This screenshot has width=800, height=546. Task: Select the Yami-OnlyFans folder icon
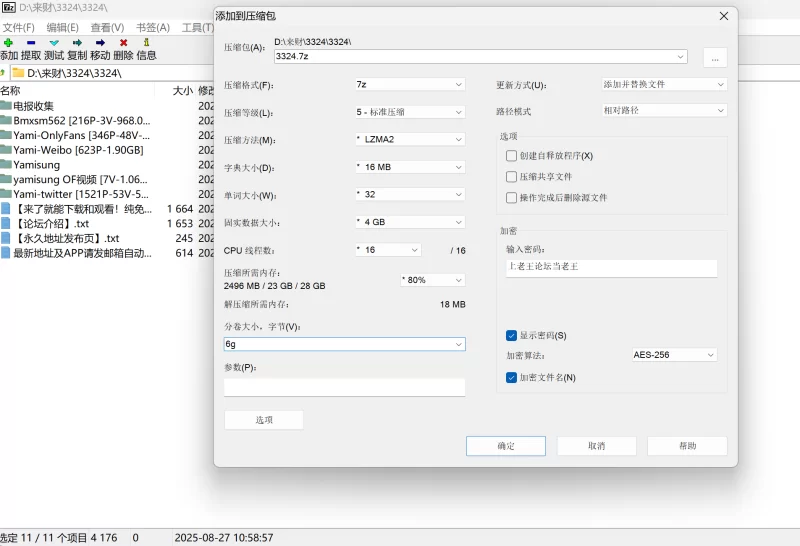click(x=6, y=135)
